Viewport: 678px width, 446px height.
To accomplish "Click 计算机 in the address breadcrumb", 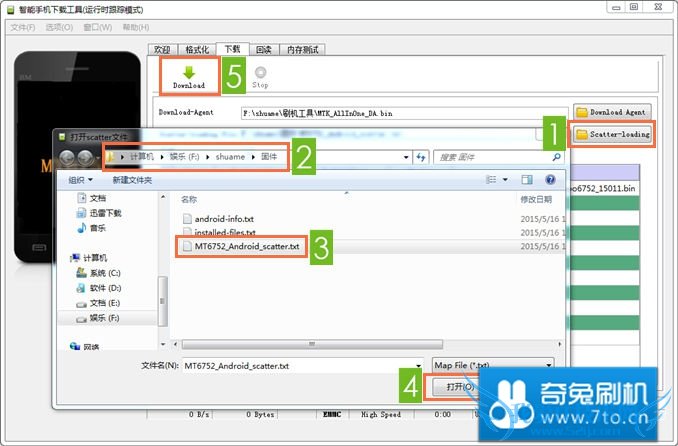I will tap(142, 157).
